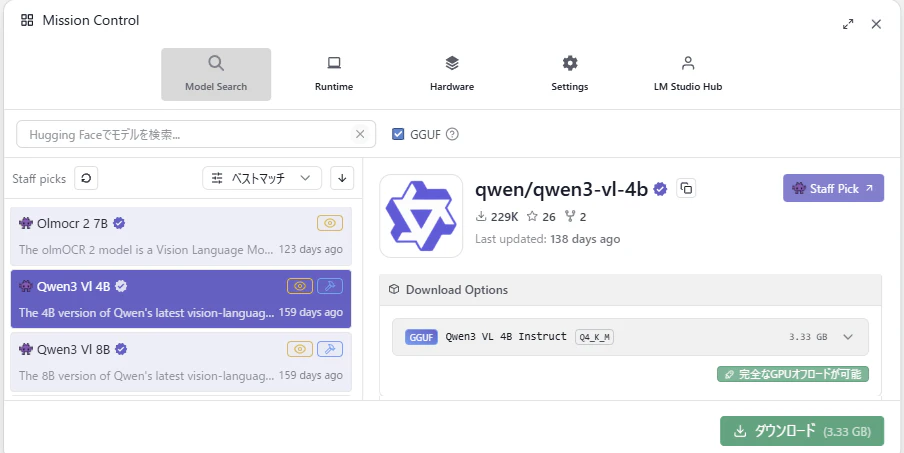Click the 完全なGPUオフロードが可能 badge

pyautogui.click(x=793, y=374)
